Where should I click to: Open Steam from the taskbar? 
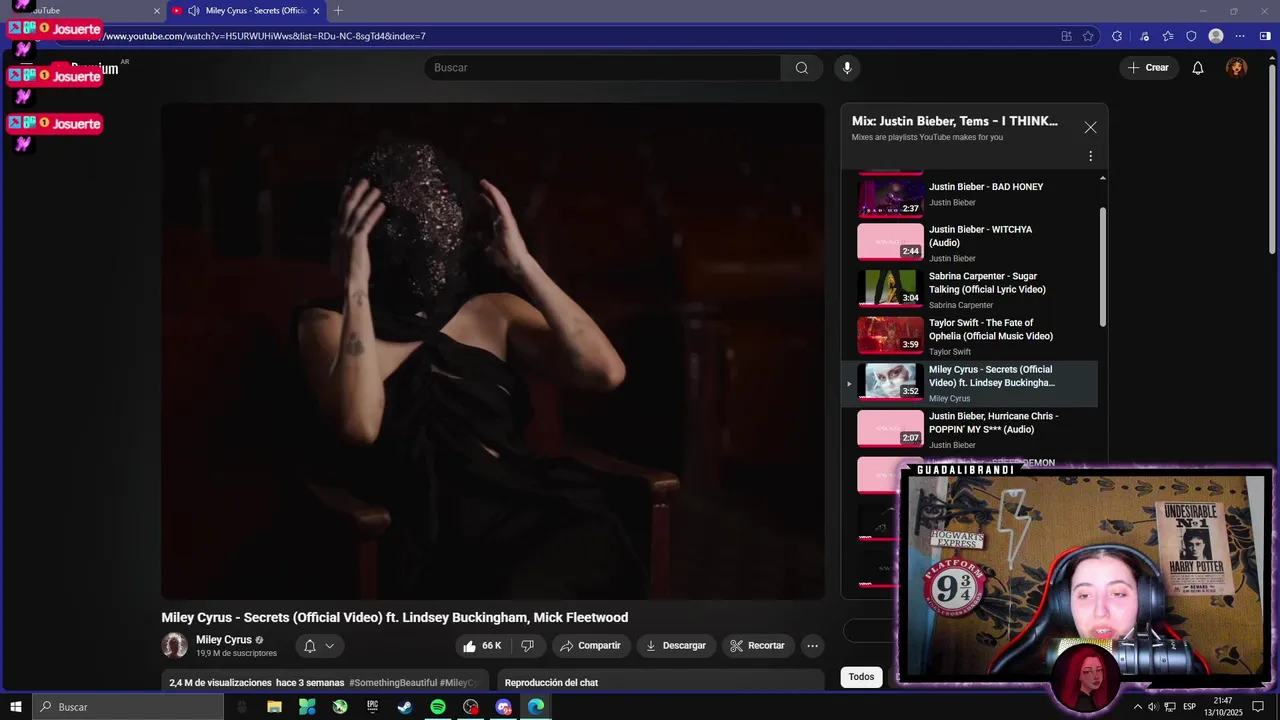coord(405,707)
